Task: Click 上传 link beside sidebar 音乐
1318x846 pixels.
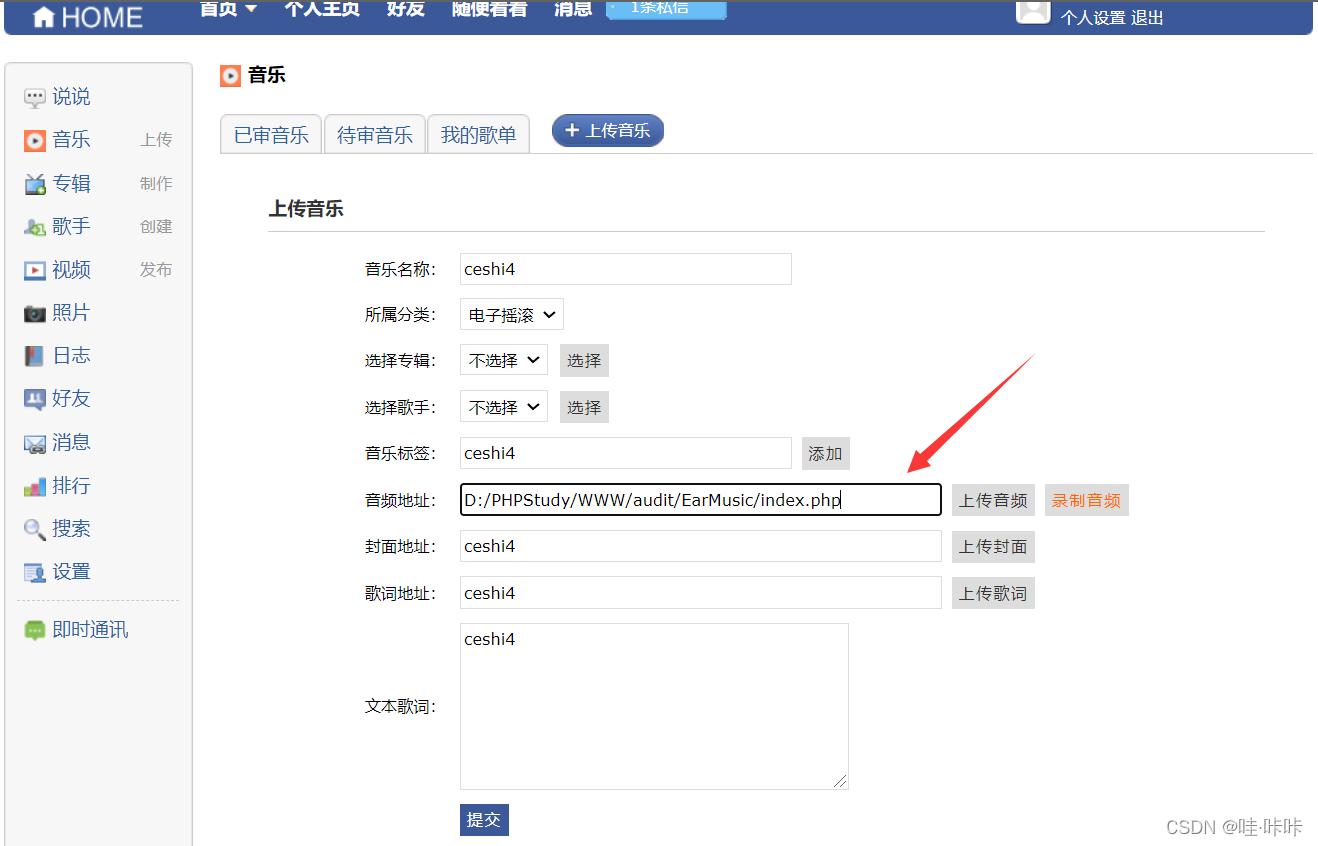Action: 156,140
